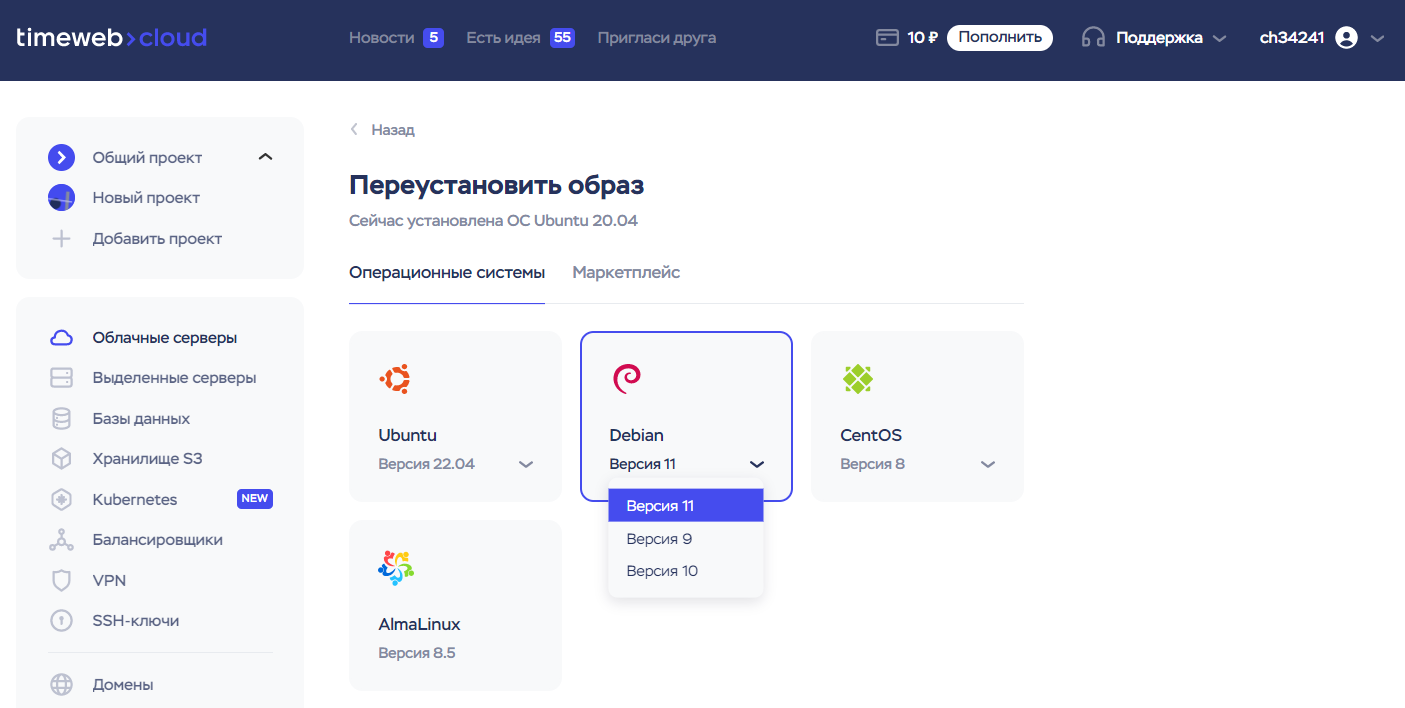The height and width of the screenshot is (708, 1405).
Task: Click the Балансировщики nodes icon
Action: coord(62,540)
